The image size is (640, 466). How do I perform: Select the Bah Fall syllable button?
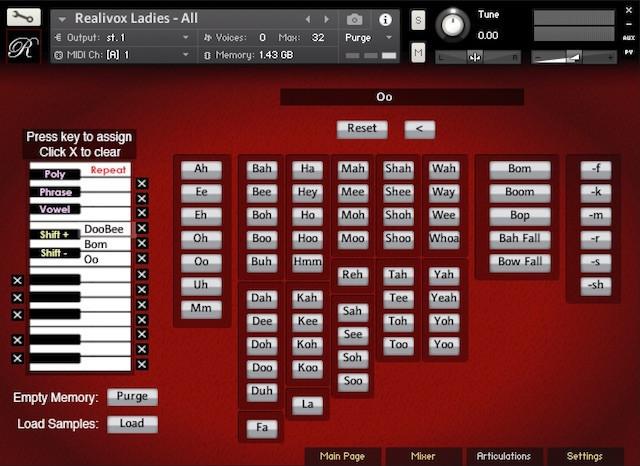tap(520, 239)
